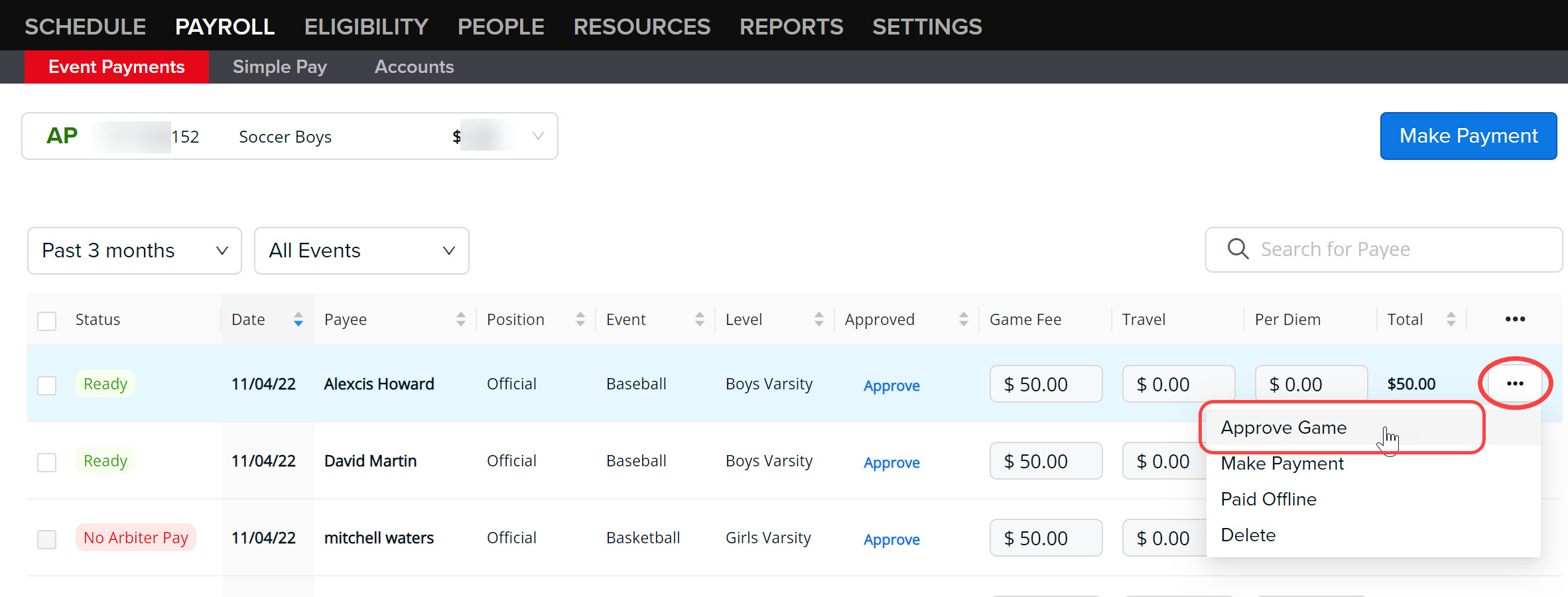Select the David Martin row checkbox
This screenshot has height=597, width=1568.
click(x=47, y=462)
